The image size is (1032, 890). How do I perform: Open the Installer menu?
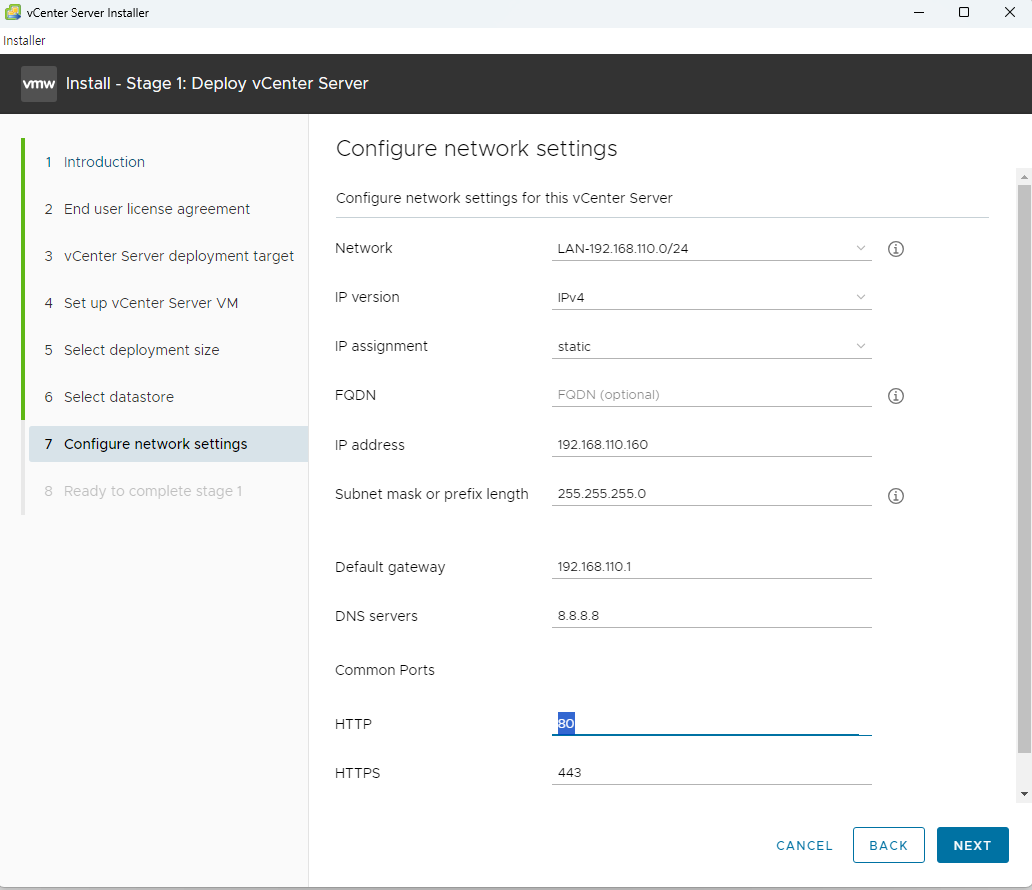click(24, 40)
